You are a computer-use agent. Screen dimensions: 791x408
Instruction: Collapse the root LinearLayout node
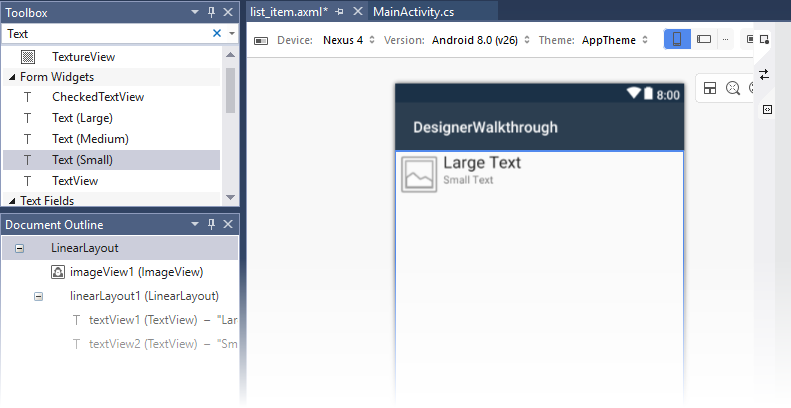(x=19, y=248)
